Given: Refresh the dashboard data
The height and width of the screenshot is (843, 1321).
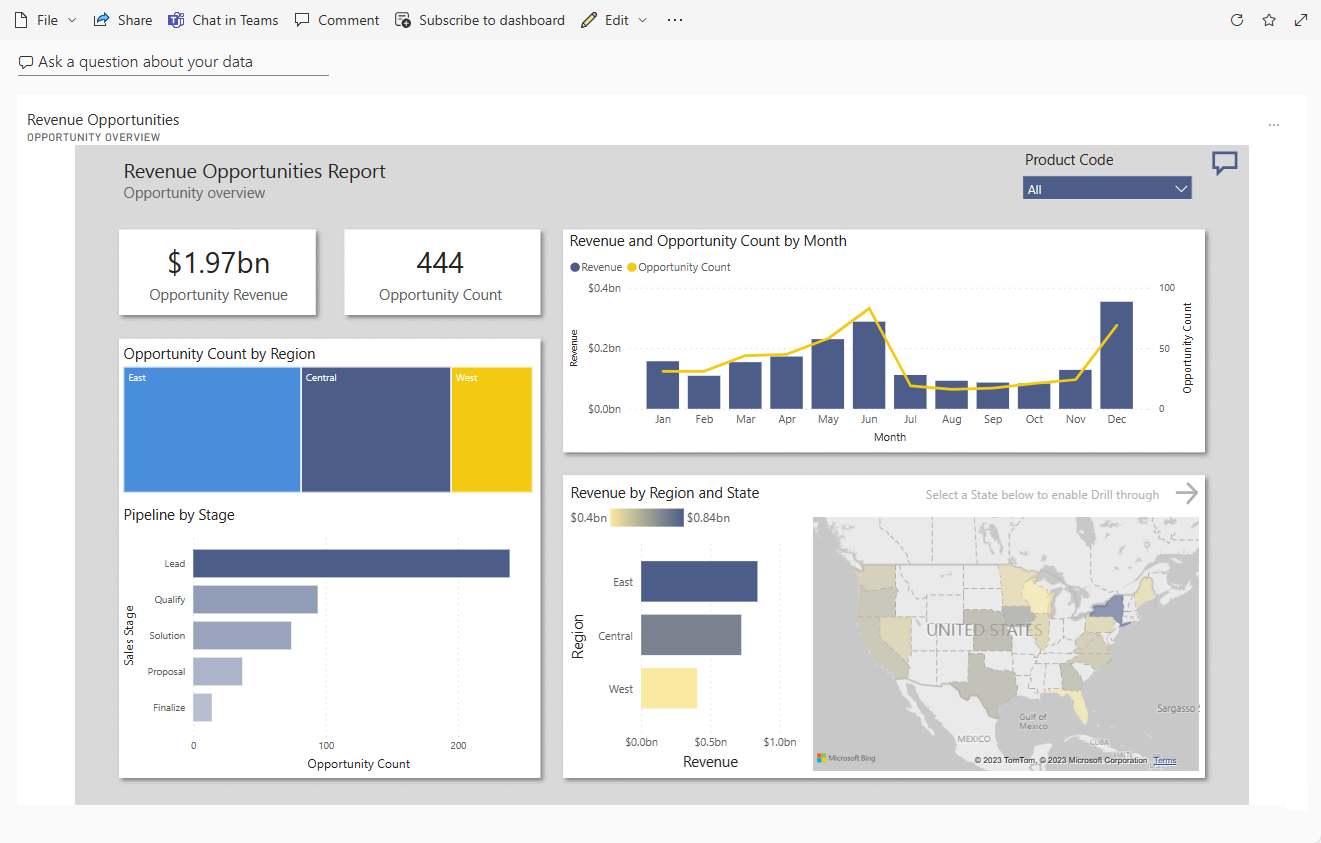Looking at the screenshot, I should [1237, 19].
